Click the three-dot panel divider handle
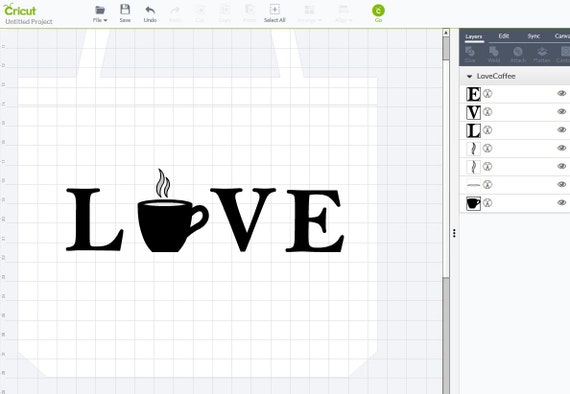 point(454,233)
